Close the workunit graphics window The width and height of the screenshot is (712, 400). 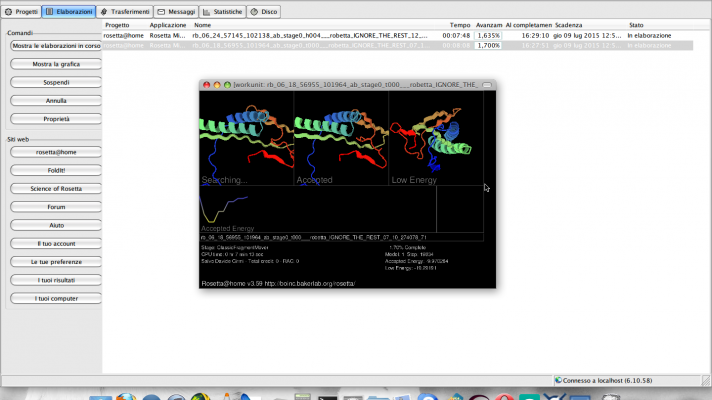coord(207,85)
